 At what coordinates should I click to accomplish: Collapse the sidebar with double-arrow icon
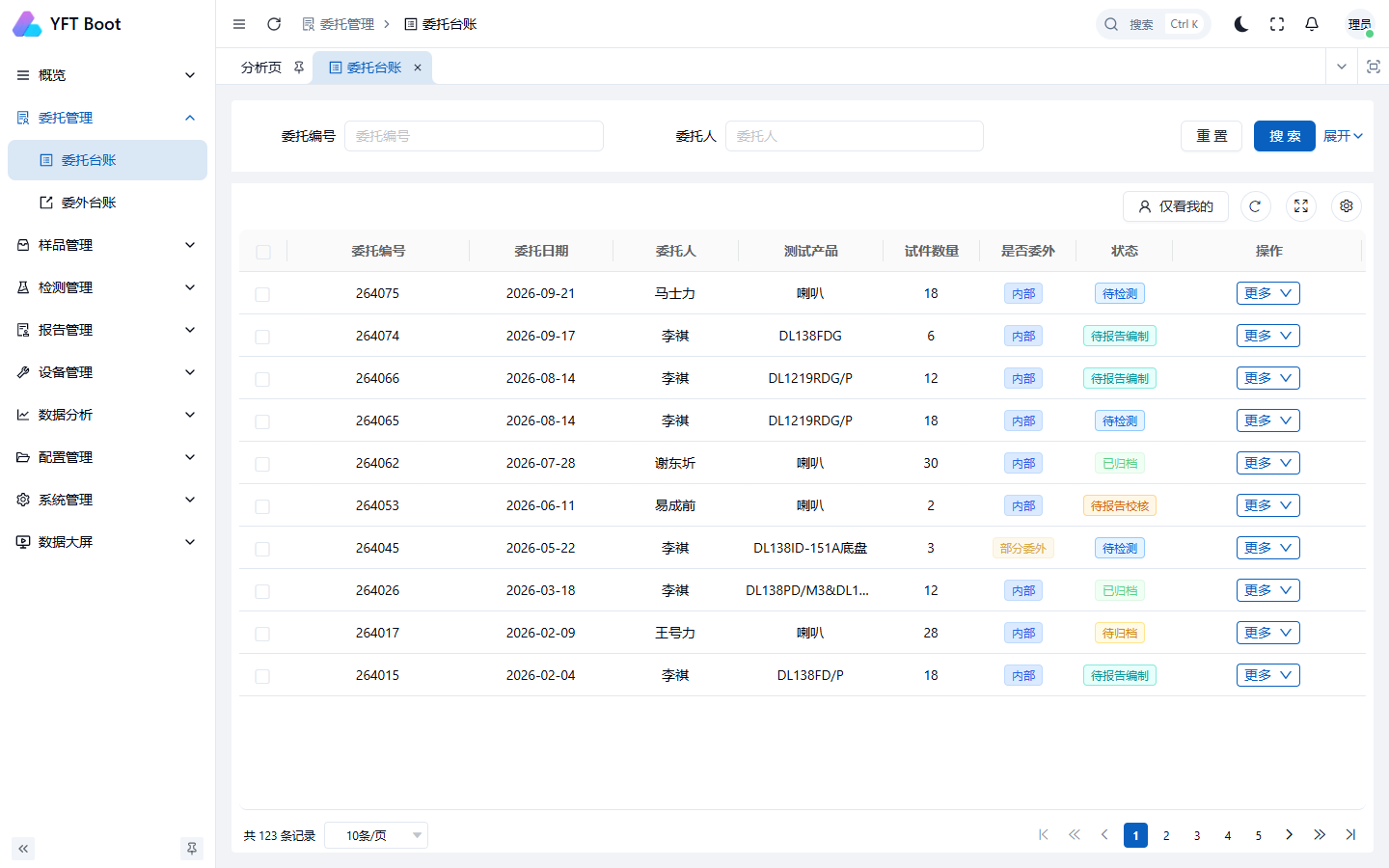[x=23, y=849]
